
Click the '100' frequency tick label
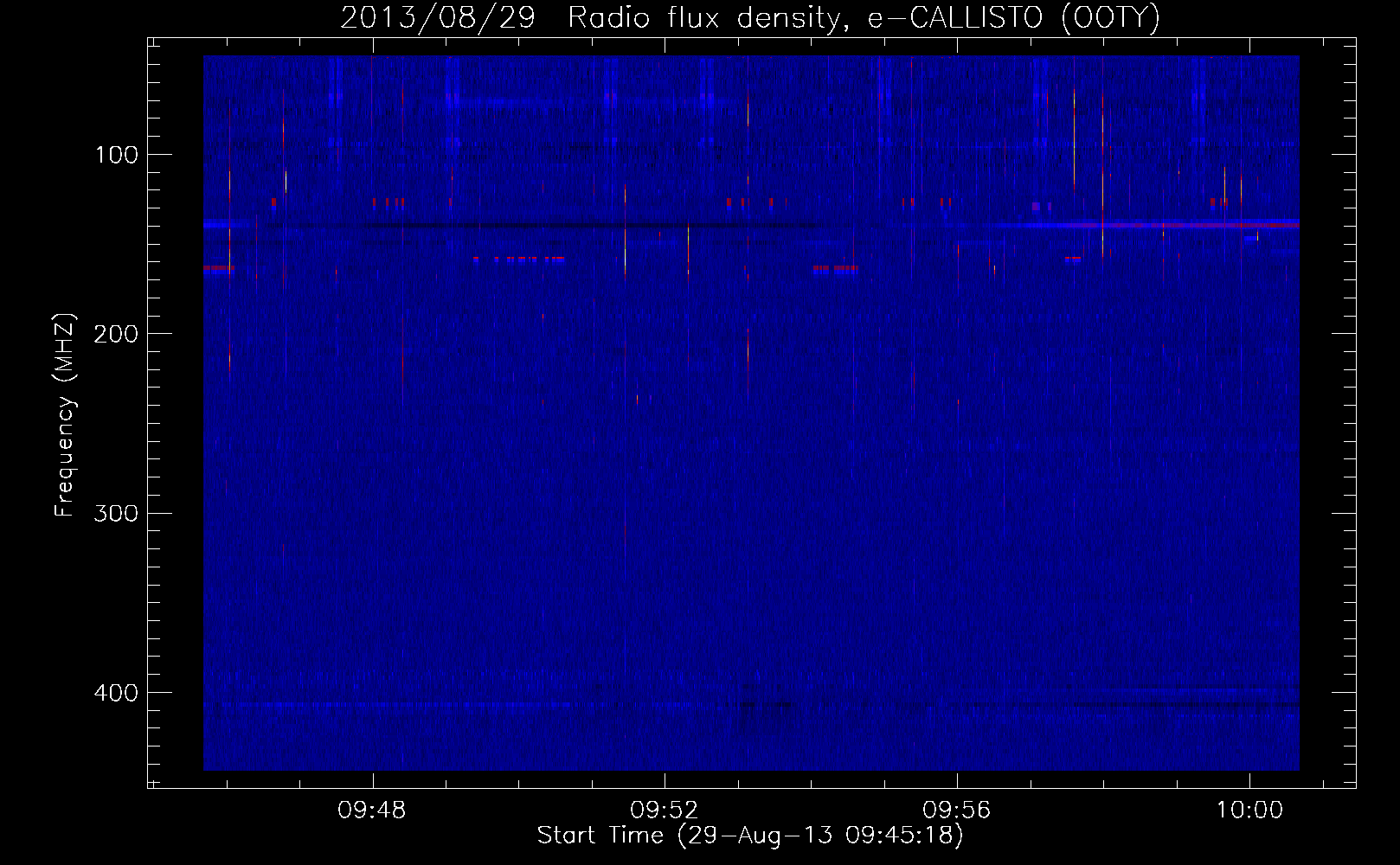tap(117, 155)
